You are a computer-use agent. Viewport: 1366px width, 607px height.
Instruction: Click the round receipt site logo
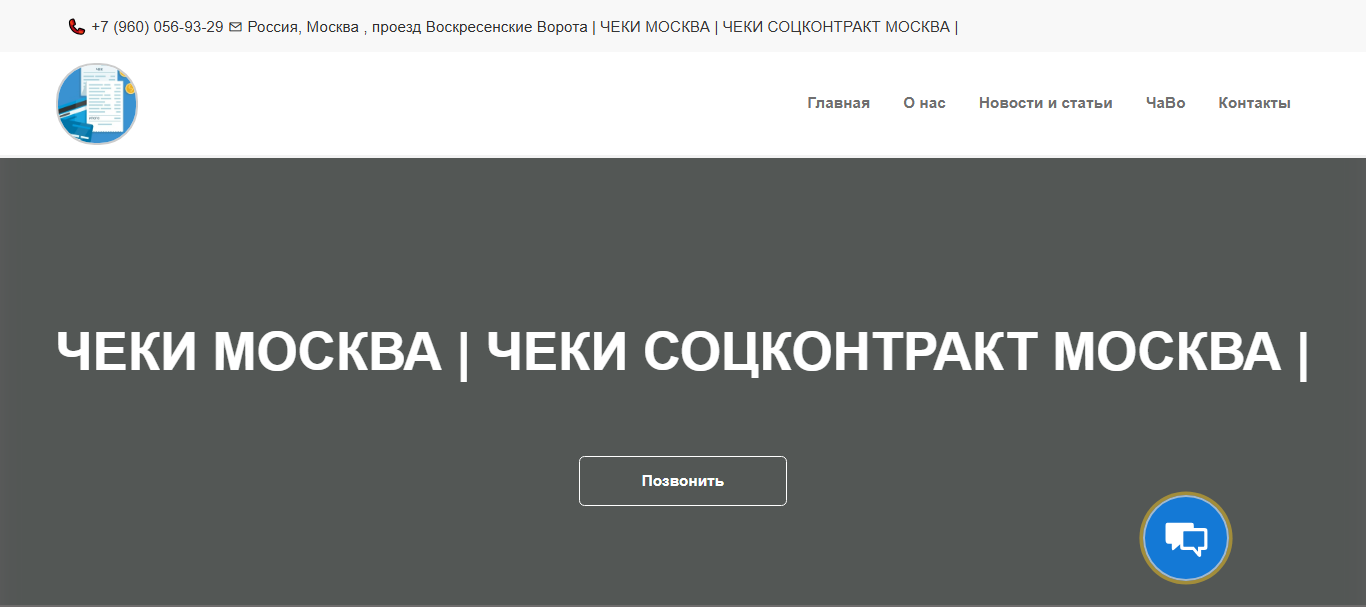click(97, 104)
